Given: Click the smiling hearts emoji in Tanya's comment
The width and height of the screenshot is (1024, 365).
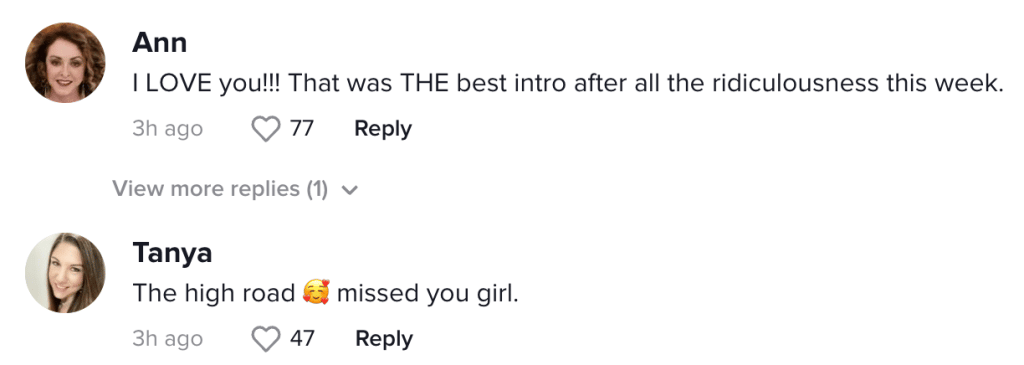Looking at the screenshot, I should [x=317, y=293].
